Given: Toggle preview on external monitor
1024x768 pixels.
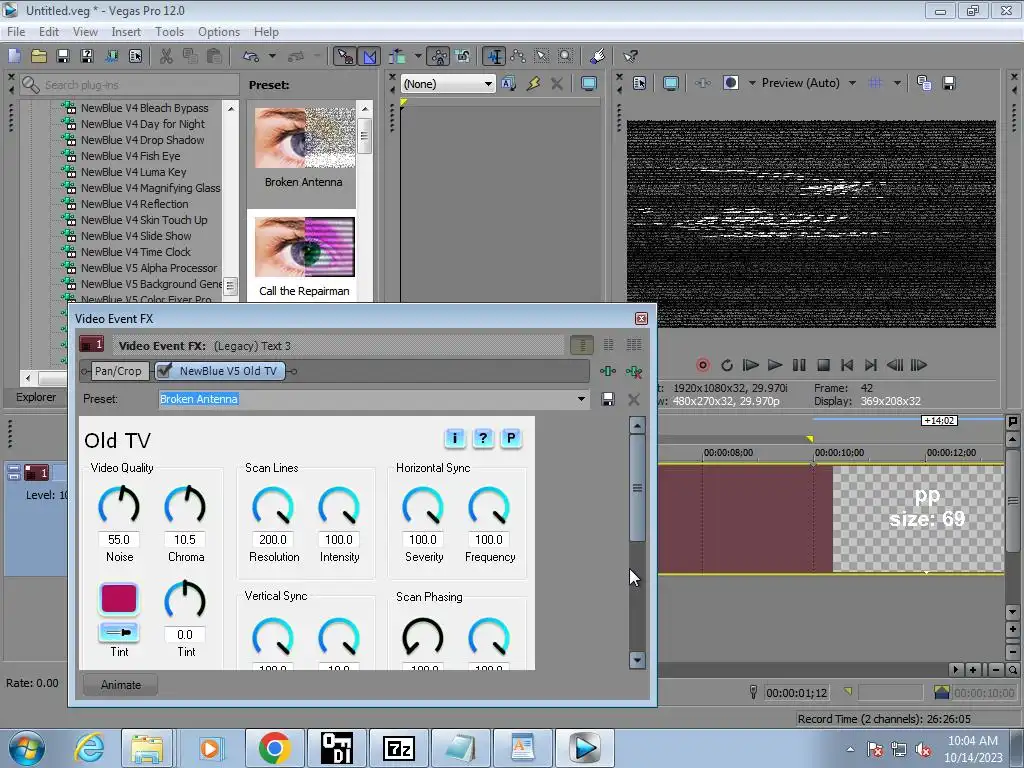Looking at the screenshot, I should [x=670, y=83].
